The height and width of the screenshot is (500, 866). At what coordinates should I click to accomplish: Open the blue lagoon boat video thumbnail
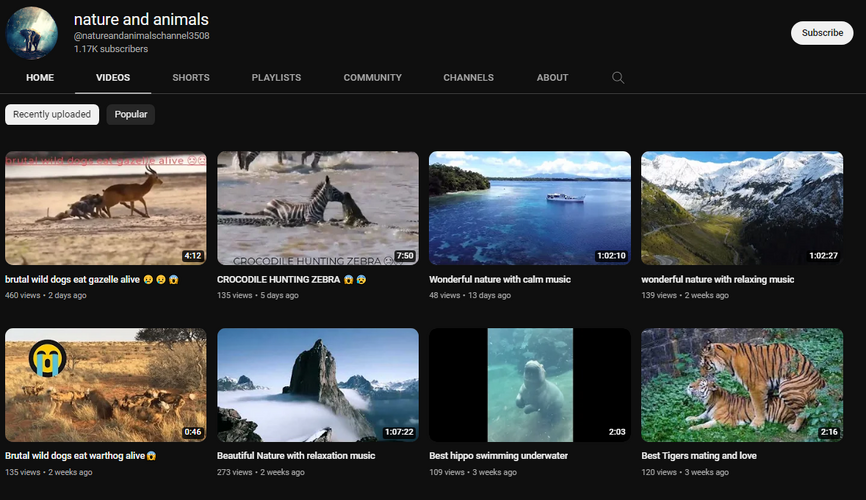(530, 208)
